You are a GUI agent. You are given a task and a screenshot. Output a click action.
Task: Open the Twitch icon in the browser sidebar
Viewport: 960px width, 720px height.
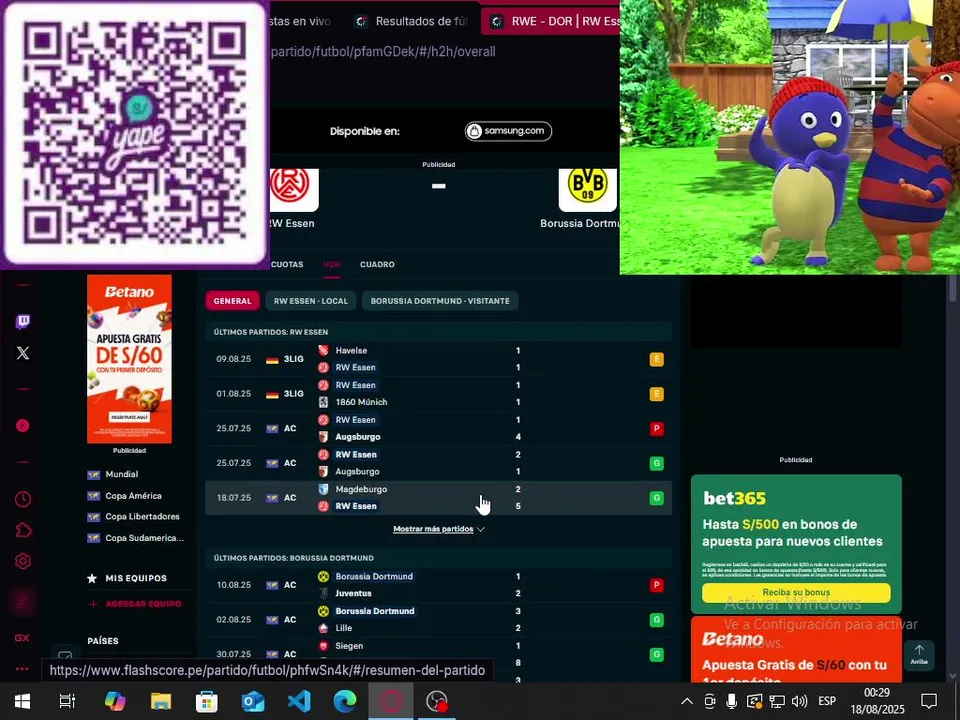23,321
